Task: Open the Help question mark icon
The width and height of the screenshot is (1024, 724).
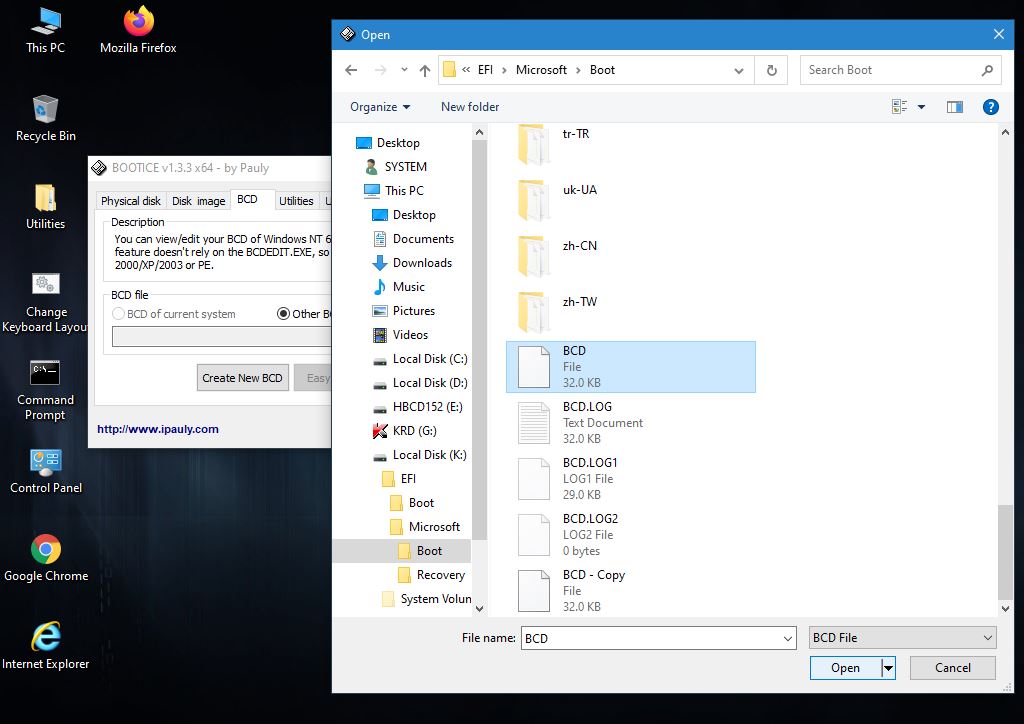Action: click(x=990, y=107)
